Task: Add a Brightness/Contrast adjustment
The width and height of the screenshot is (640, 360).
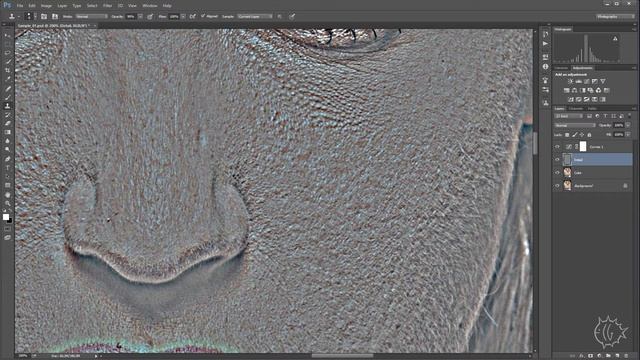Action: pyautogui.click(x=570, y=81)
